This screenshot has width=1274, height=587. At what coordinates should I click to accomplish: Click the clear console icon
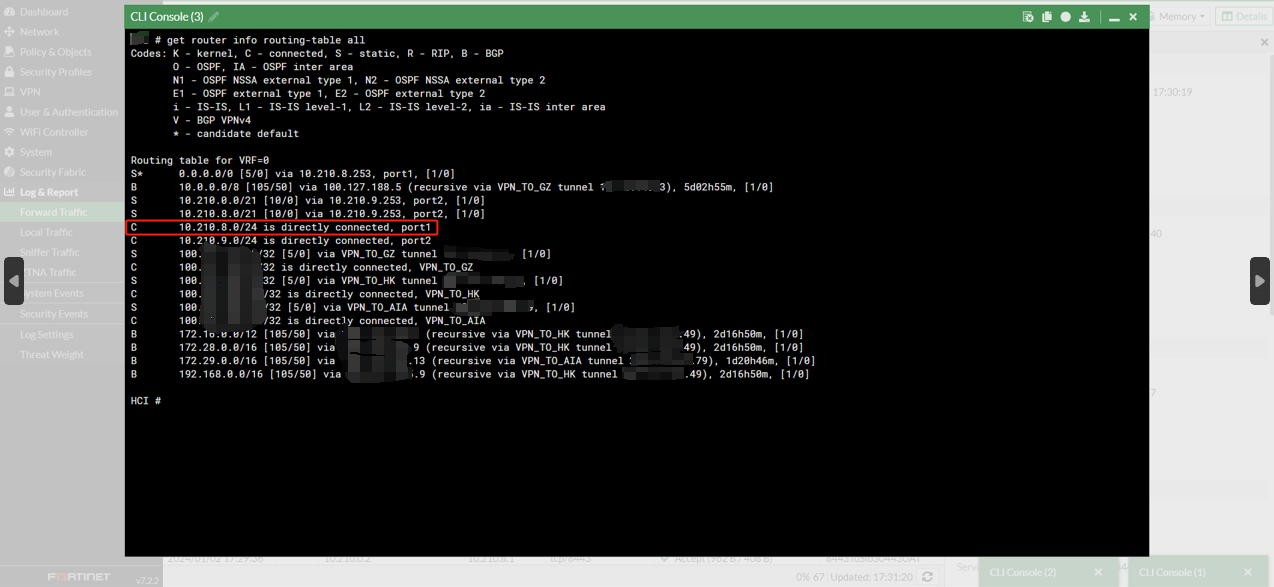tap(1028, 17)
